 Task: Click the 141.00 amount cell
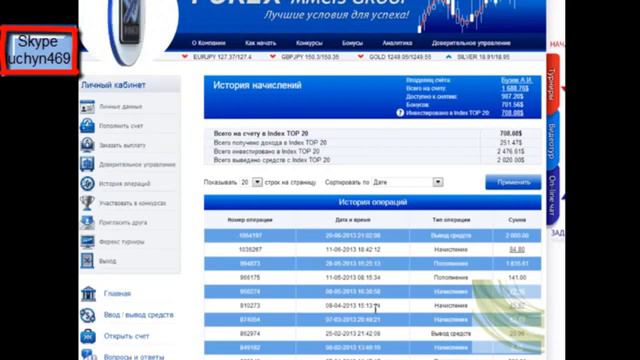click(517, 278)
